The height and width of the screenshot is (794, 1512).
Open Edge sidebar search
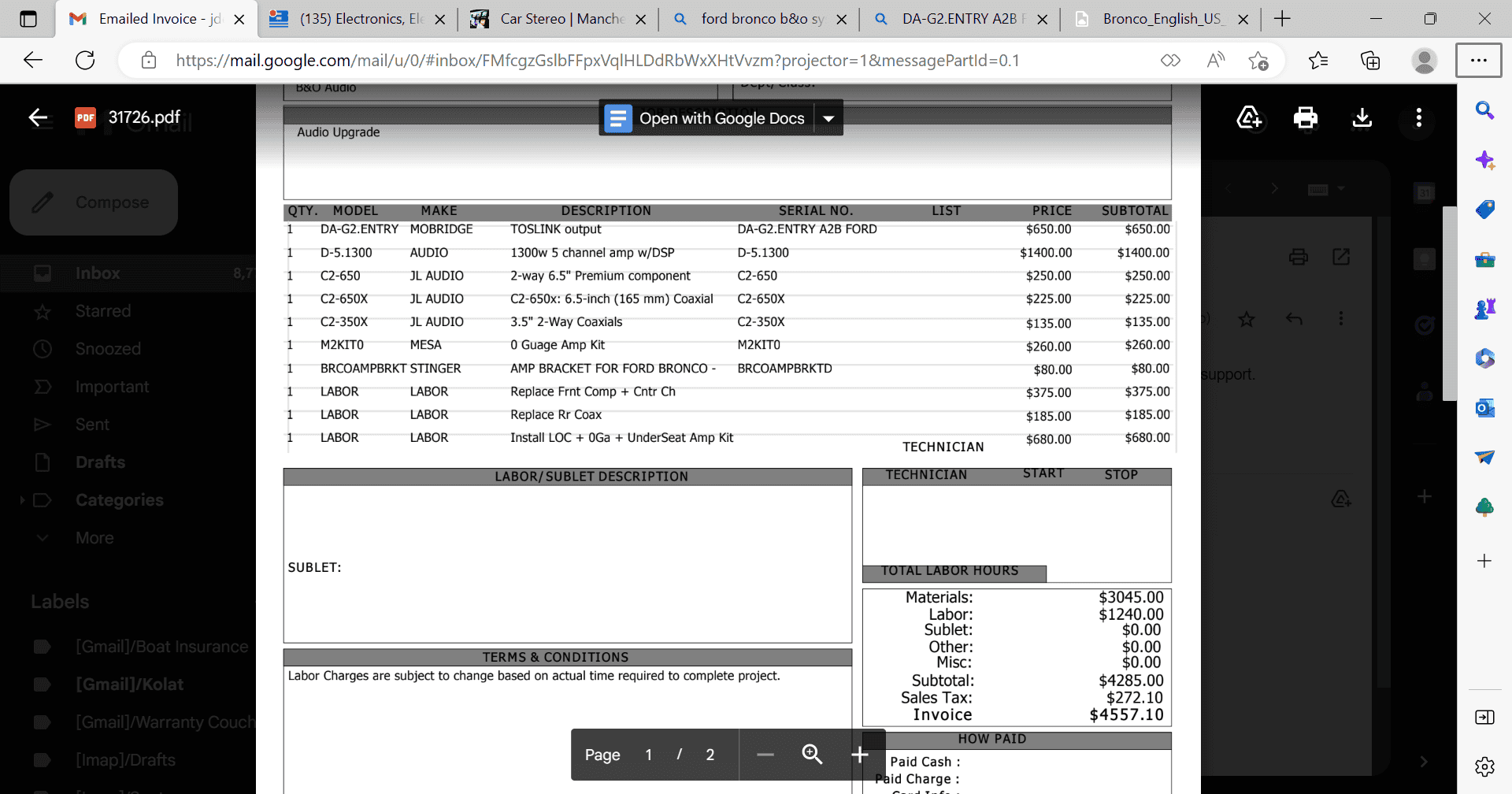point(1485,110)
